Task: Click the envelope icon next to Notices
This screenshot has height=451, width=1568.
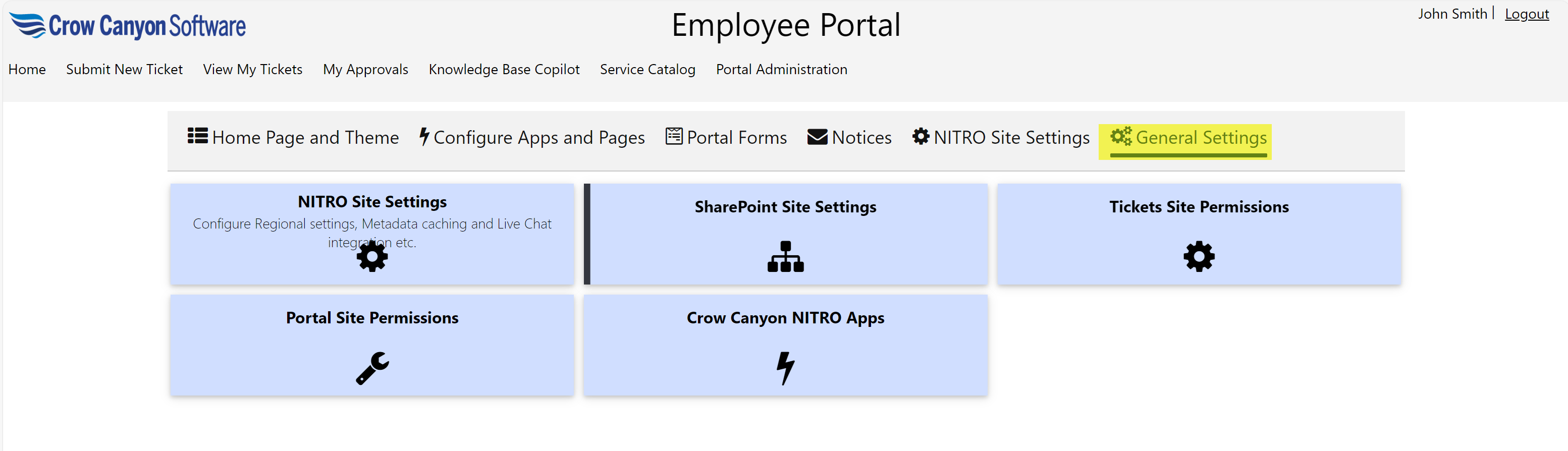Action: click(817, 138)
